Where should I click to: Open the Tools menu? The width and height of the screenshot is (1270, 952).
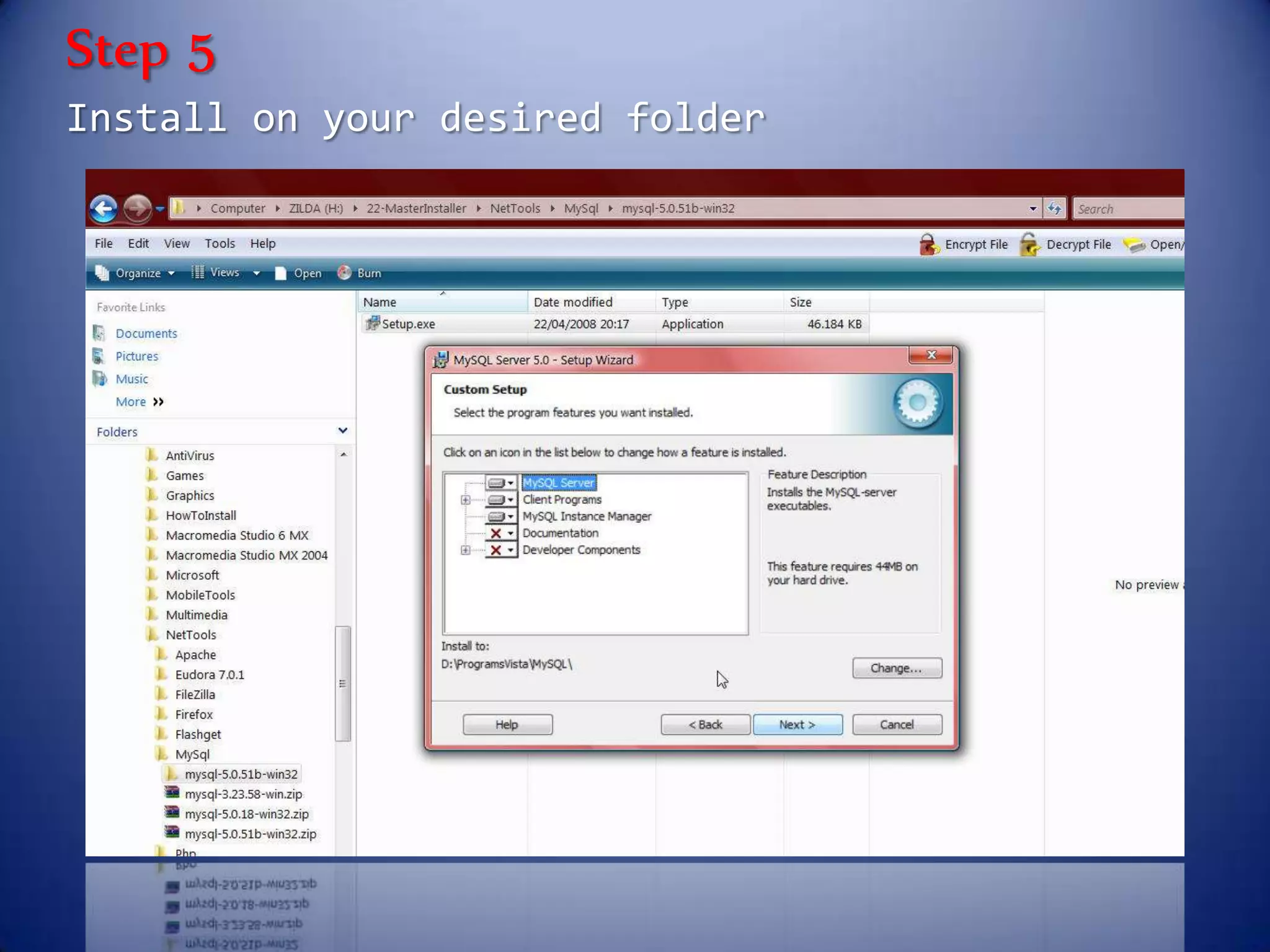[220, 244]
